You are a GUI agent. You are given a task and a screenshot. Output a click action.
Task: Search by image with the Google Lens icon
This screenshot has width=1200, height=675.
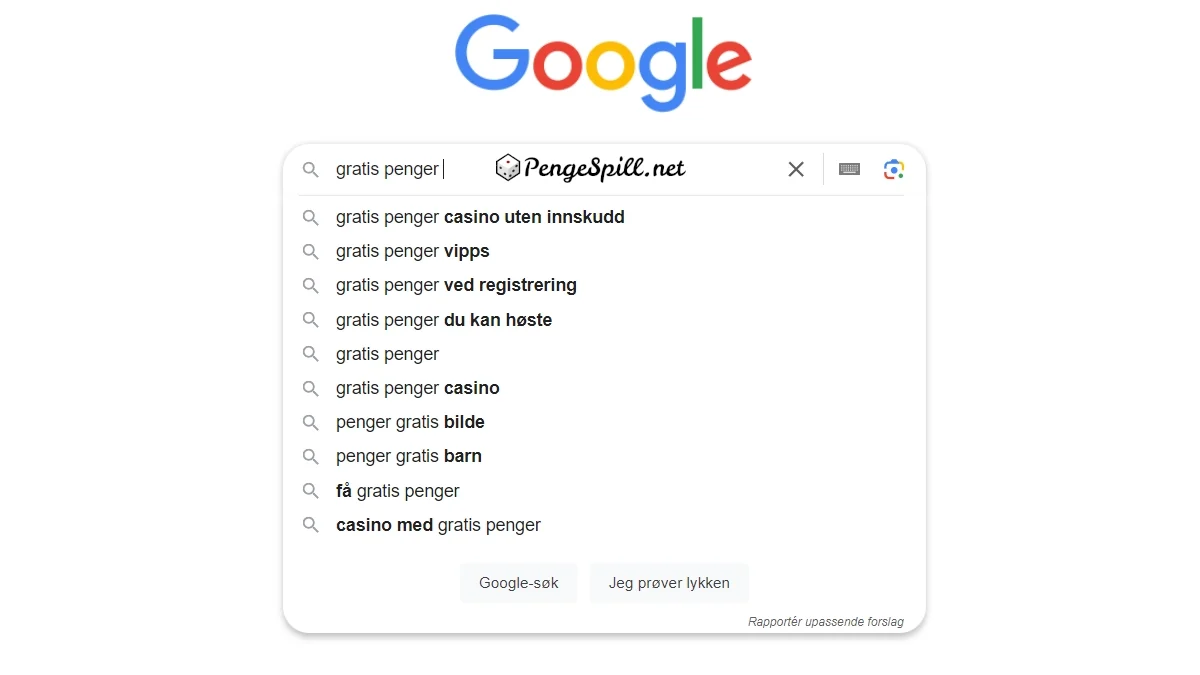[894, 170]
